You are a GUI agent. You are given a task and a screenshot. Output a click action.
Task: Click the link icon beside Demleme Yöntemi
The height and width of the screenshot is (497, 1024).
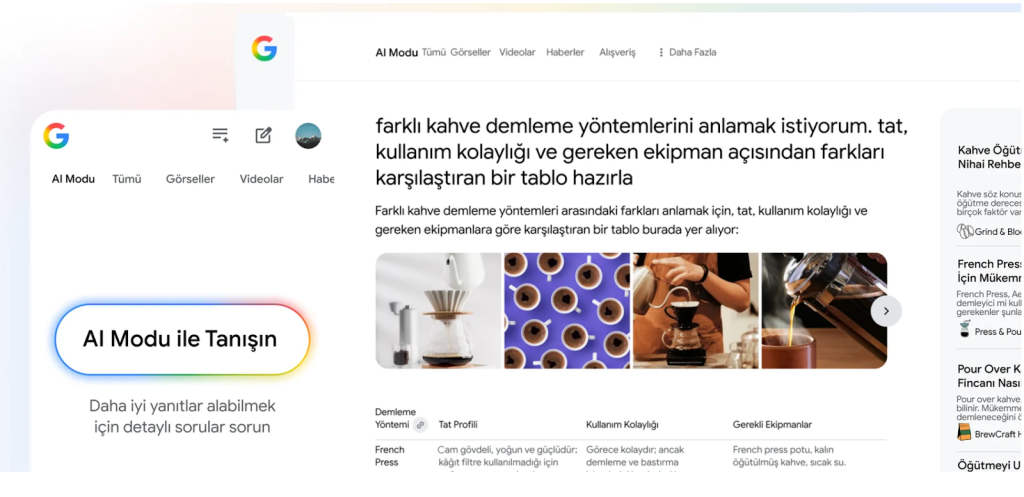[x=421, y=425]
